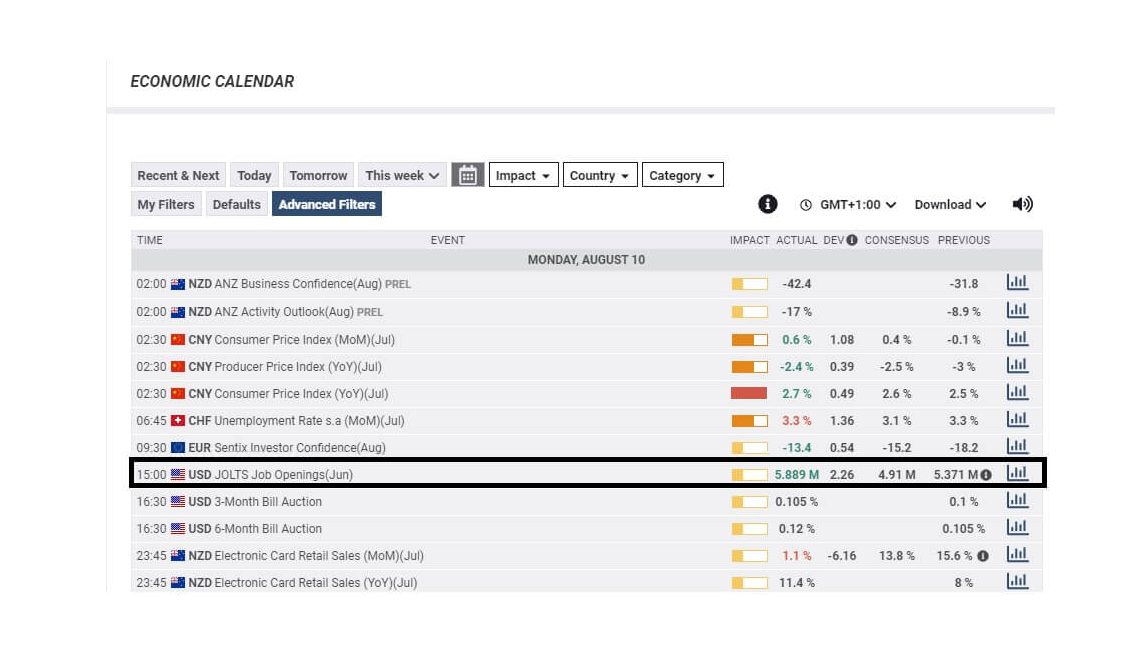
Task: Click orange impact bar on CHF Unemployment row
Action: coord(749,421)
